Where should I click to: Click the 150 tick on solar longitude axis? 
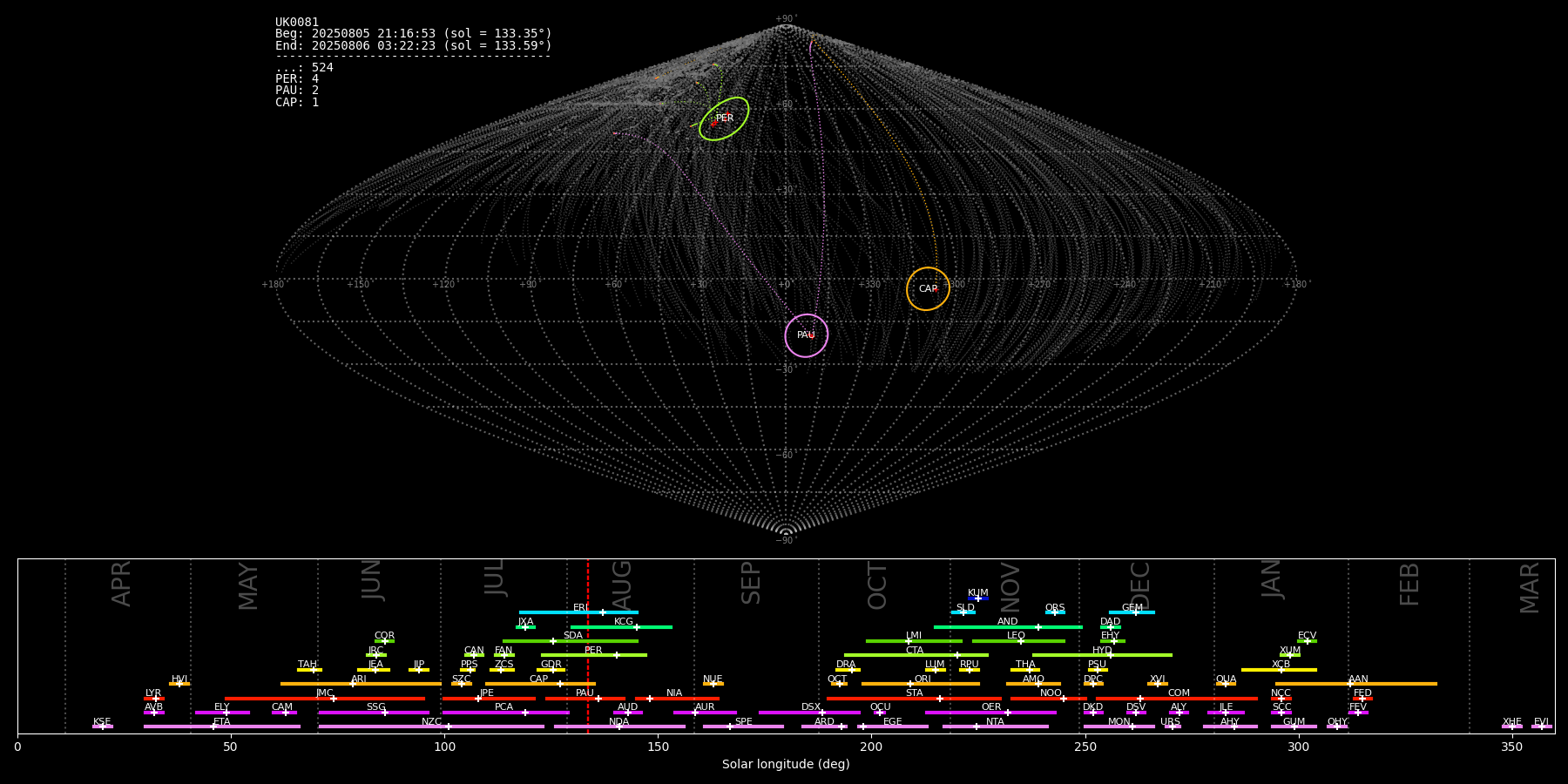658,747
